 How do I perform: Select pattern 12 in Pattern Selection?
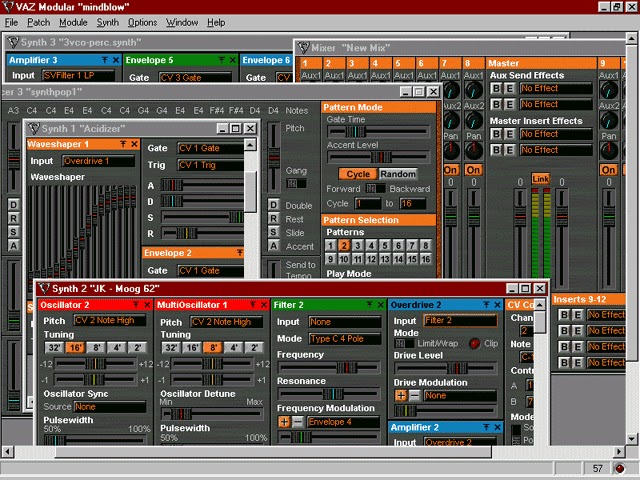[371, 259]
